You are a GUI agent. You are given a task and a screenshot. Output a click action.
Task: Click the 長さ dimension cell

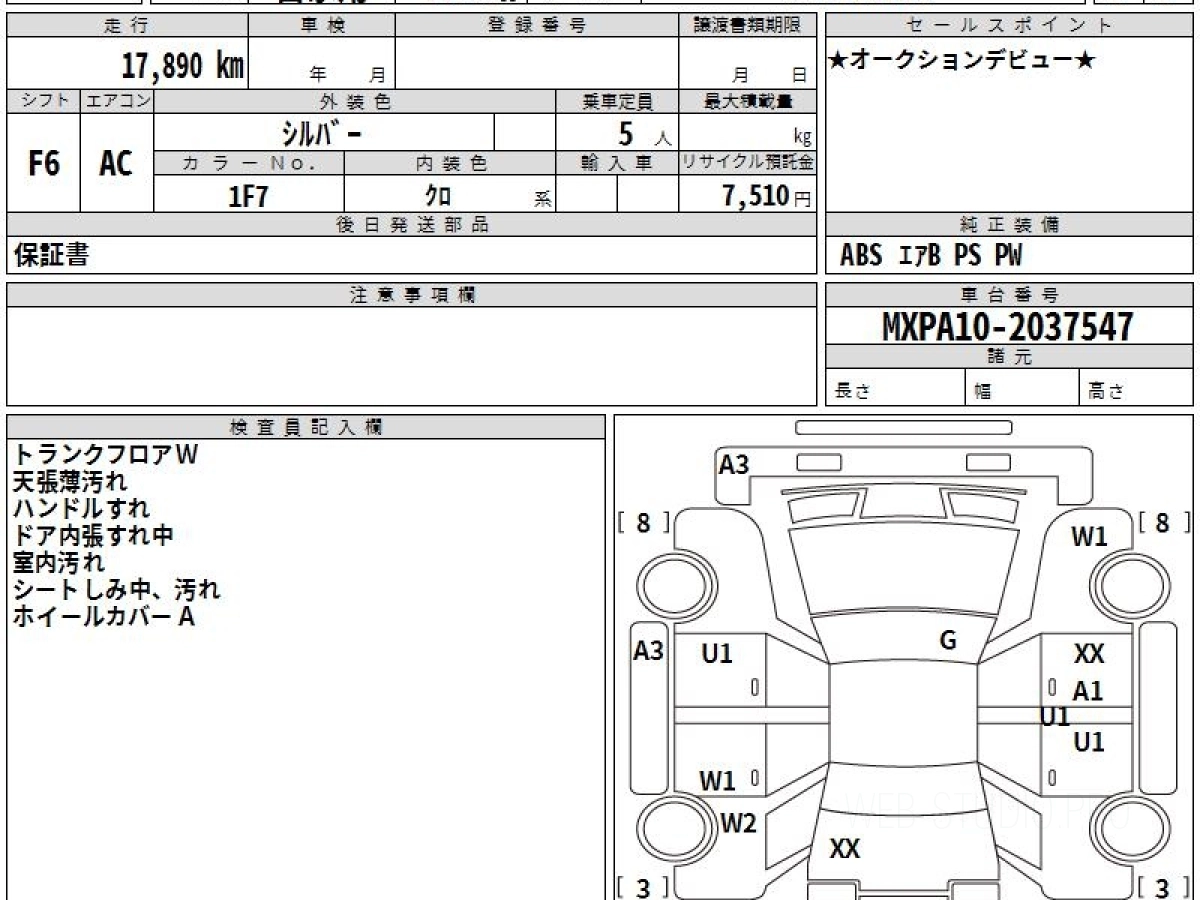coord(895,388)
